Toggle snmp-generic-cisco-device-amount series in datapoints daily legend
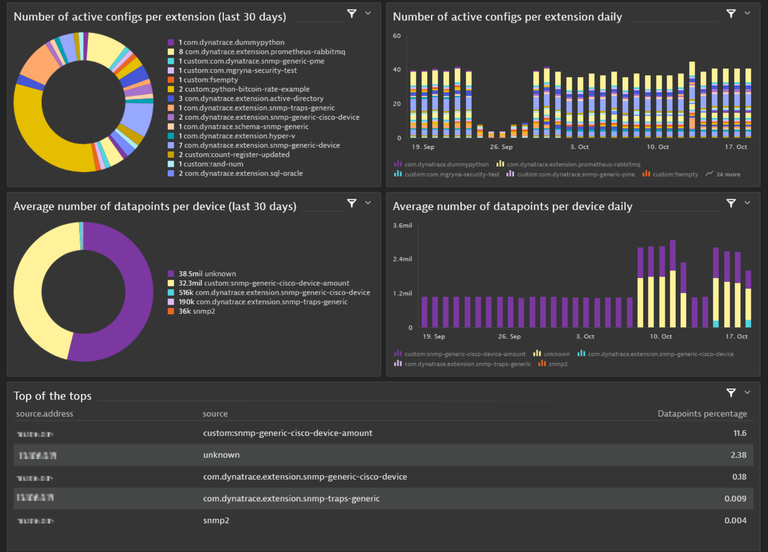Screen dimensions: 768x552 [x=459, y=354]
